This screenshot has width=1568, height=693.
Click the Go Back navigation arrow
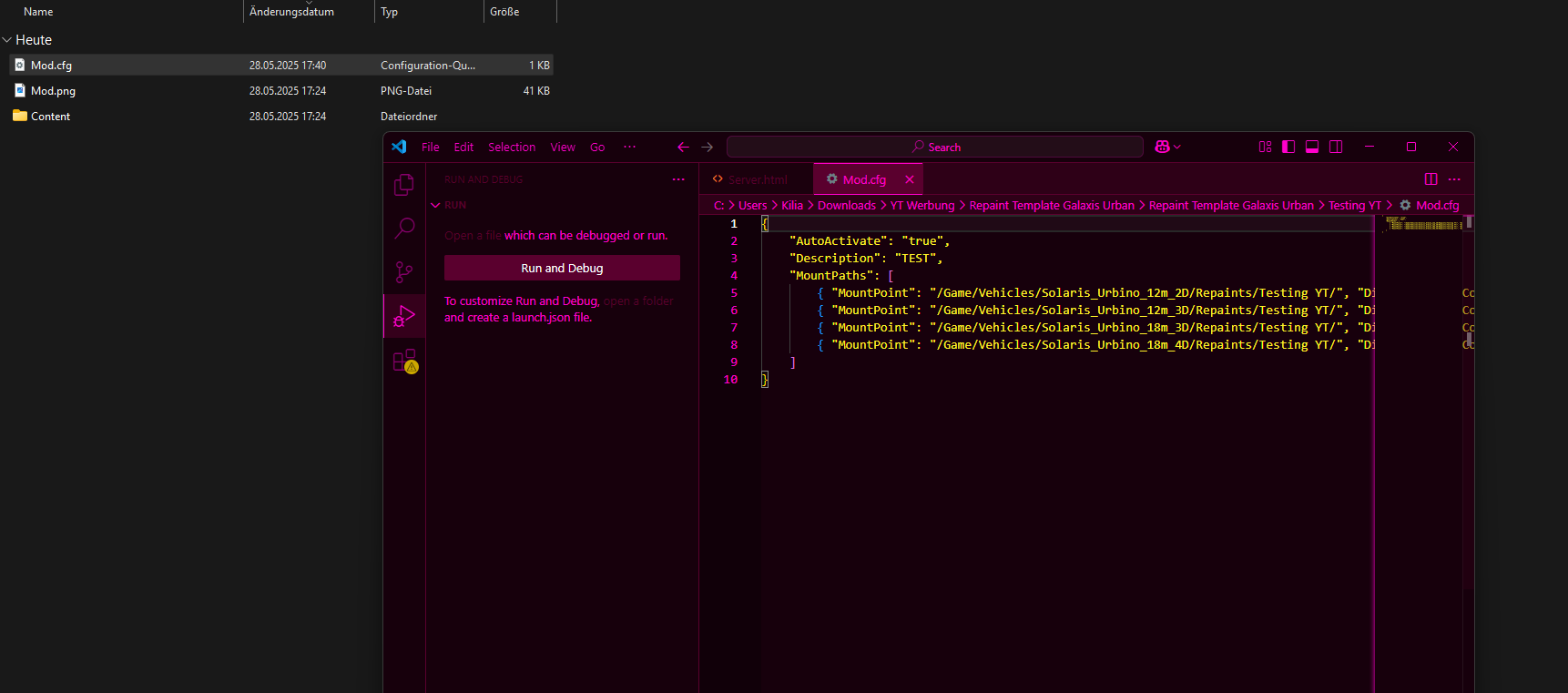pyautogui.click(x=683, y=147)
